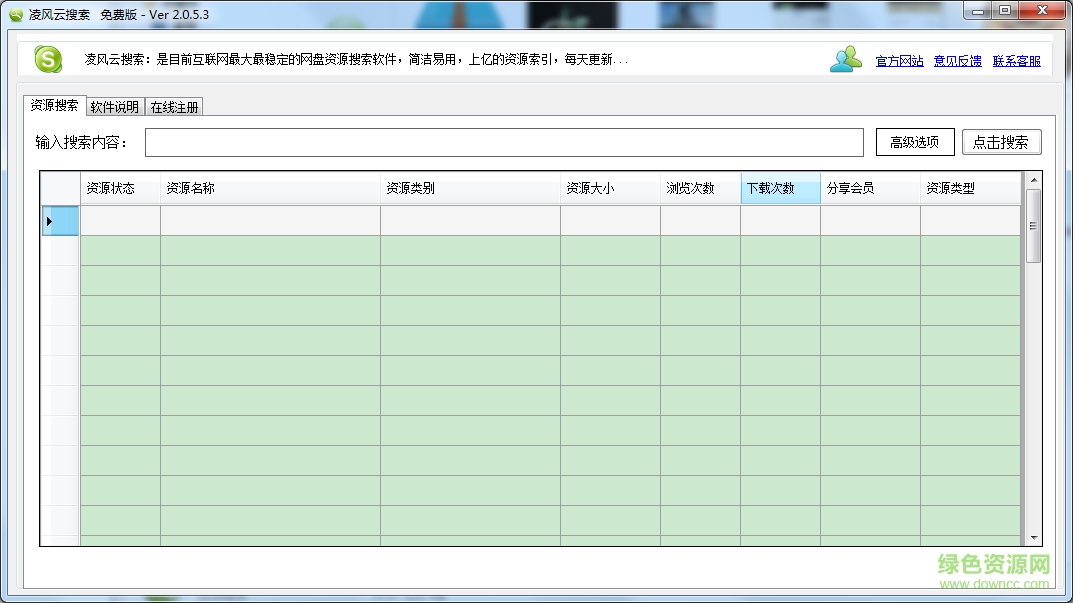1073x603 pixels.
Task: Open the 官方网站 link
Action: [x=898, y=60]
